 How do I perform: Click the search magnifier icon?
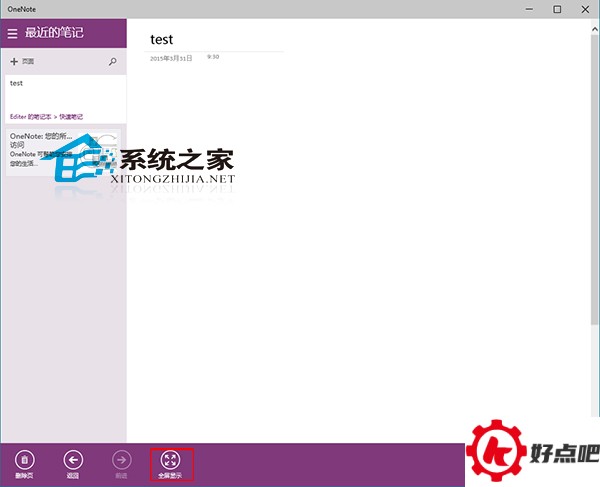(112, 62)
